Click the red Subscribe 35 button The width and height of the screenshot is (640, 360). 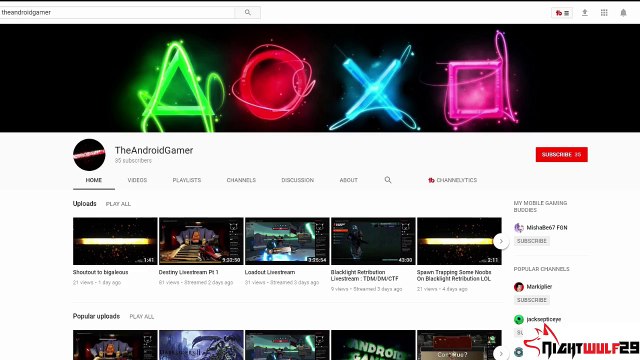click(x=562, y=155)
